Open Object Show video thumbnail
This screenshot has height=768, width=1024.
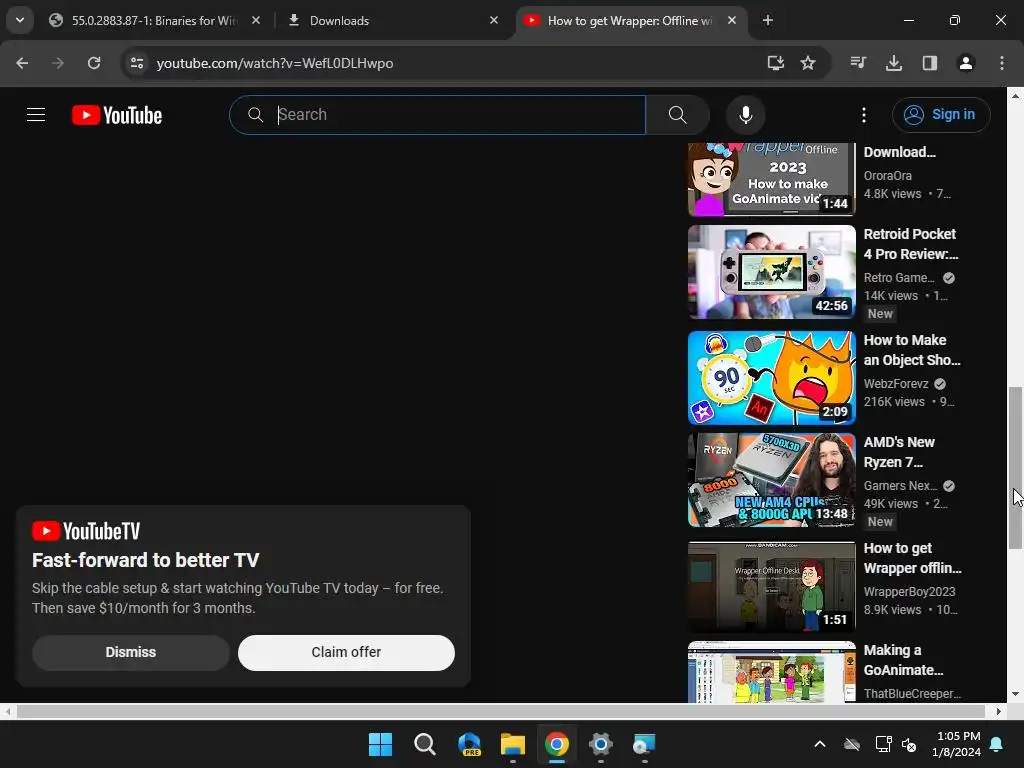(x=771, y=377)
